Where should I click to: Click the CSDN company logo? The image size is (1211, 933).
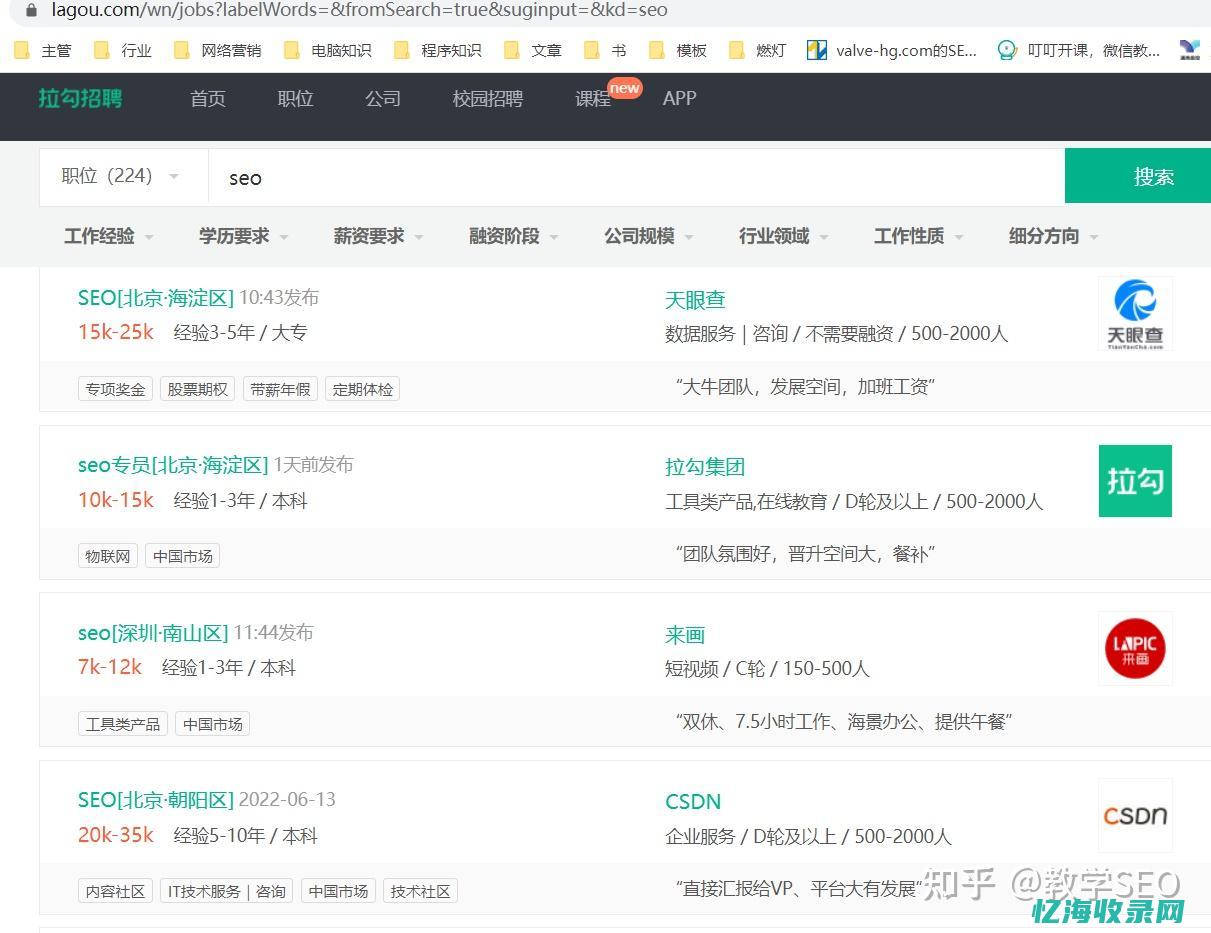click(1135, 815)
